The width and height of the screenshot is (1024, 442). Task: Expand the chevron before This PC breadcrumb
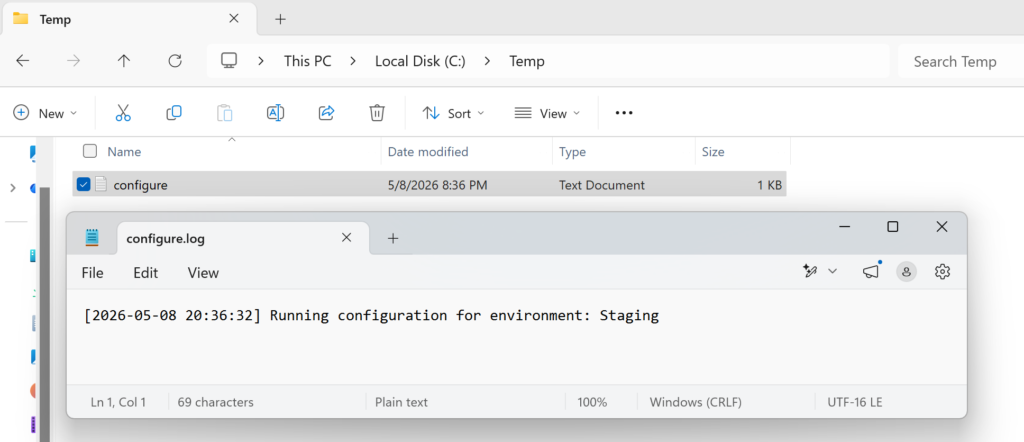pos(261,61)
